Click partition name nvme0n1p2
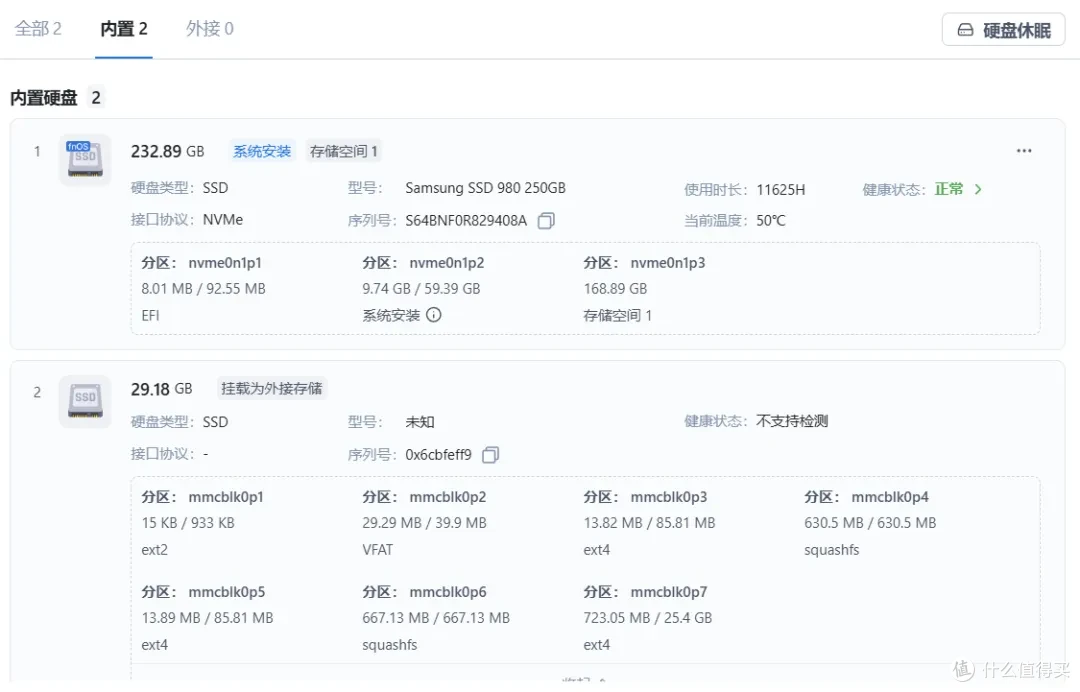 [x=446, y=263]
